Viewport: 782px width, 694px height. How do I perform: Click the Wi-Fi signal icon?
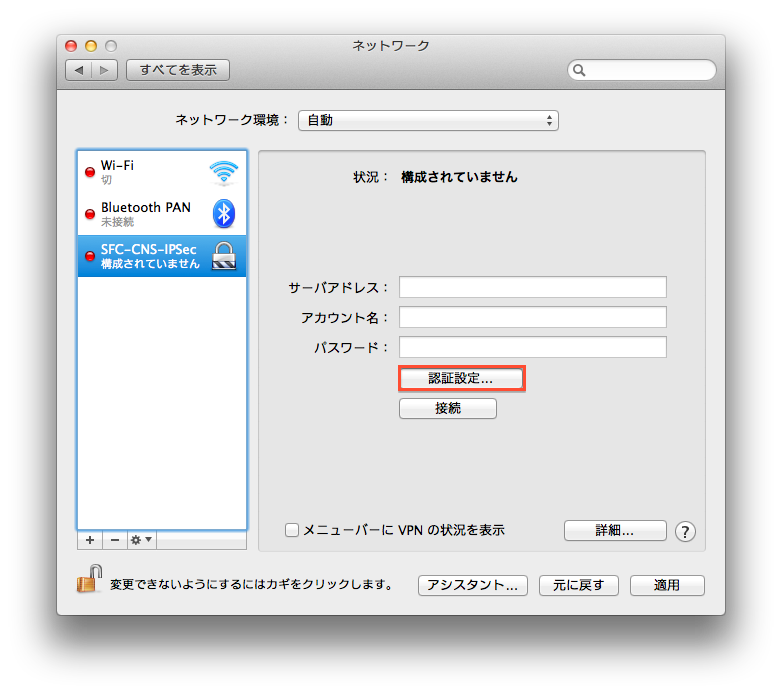[x=224, y=172]
